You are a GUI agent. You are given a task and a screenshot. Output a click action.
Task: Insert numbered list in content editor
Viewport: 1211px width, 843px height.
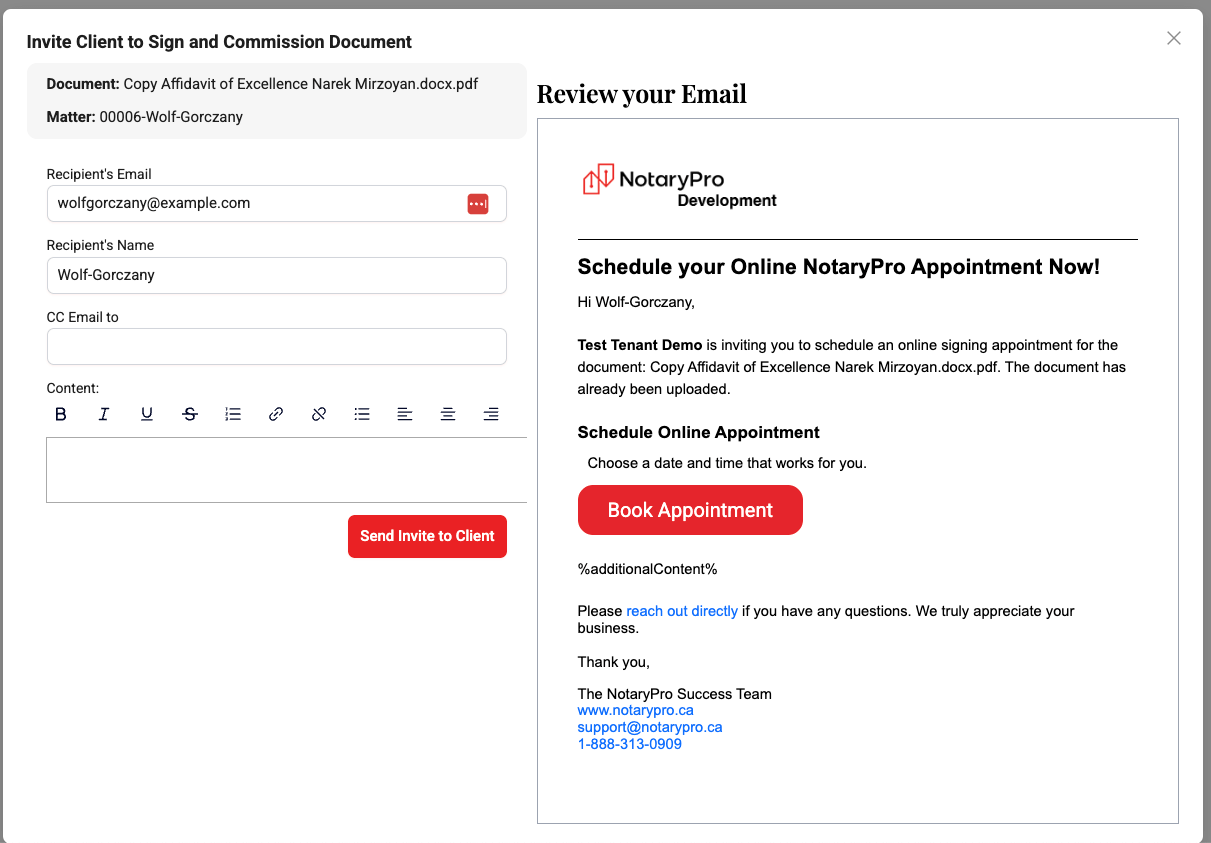[x=233, y=414]
